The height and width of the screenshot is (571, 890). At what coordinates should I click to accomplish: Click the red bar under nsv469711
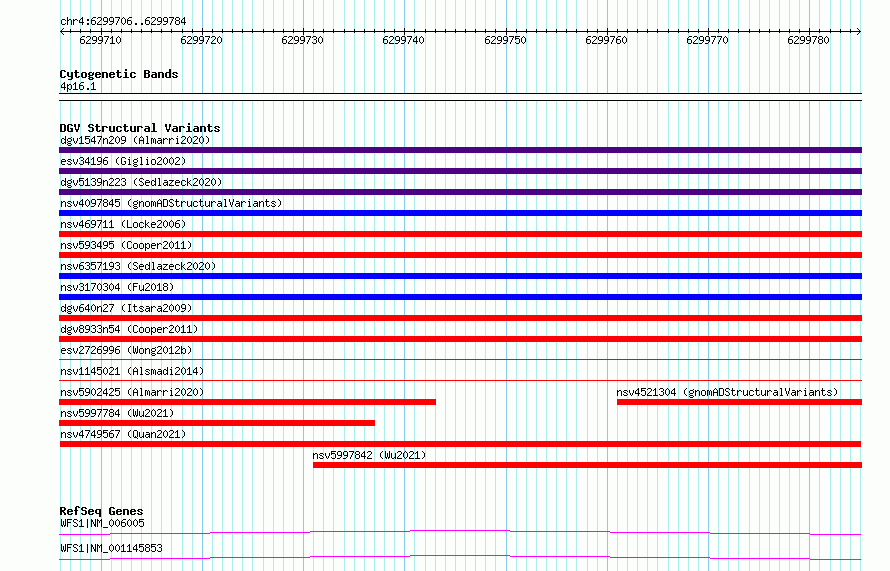[x=460, y=234]
